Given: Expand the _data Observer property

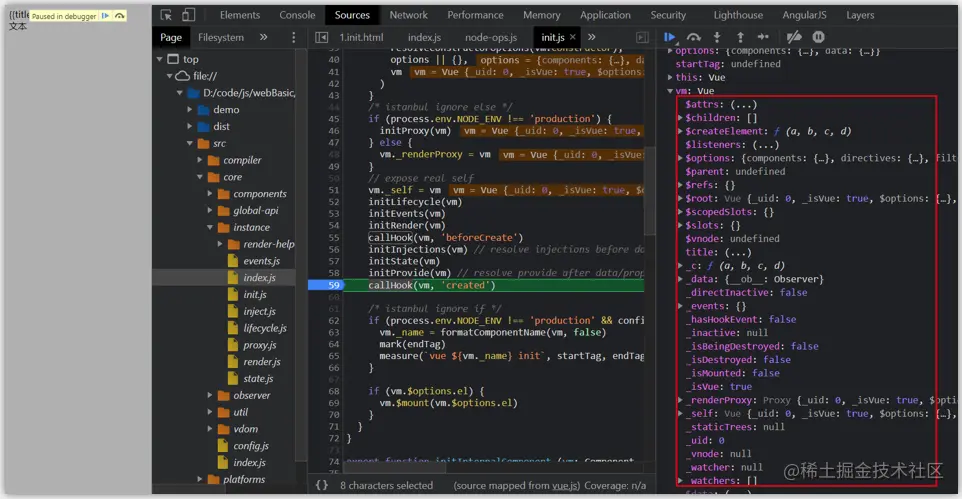Looking at the screenshot, I should [x=680, y=279].
